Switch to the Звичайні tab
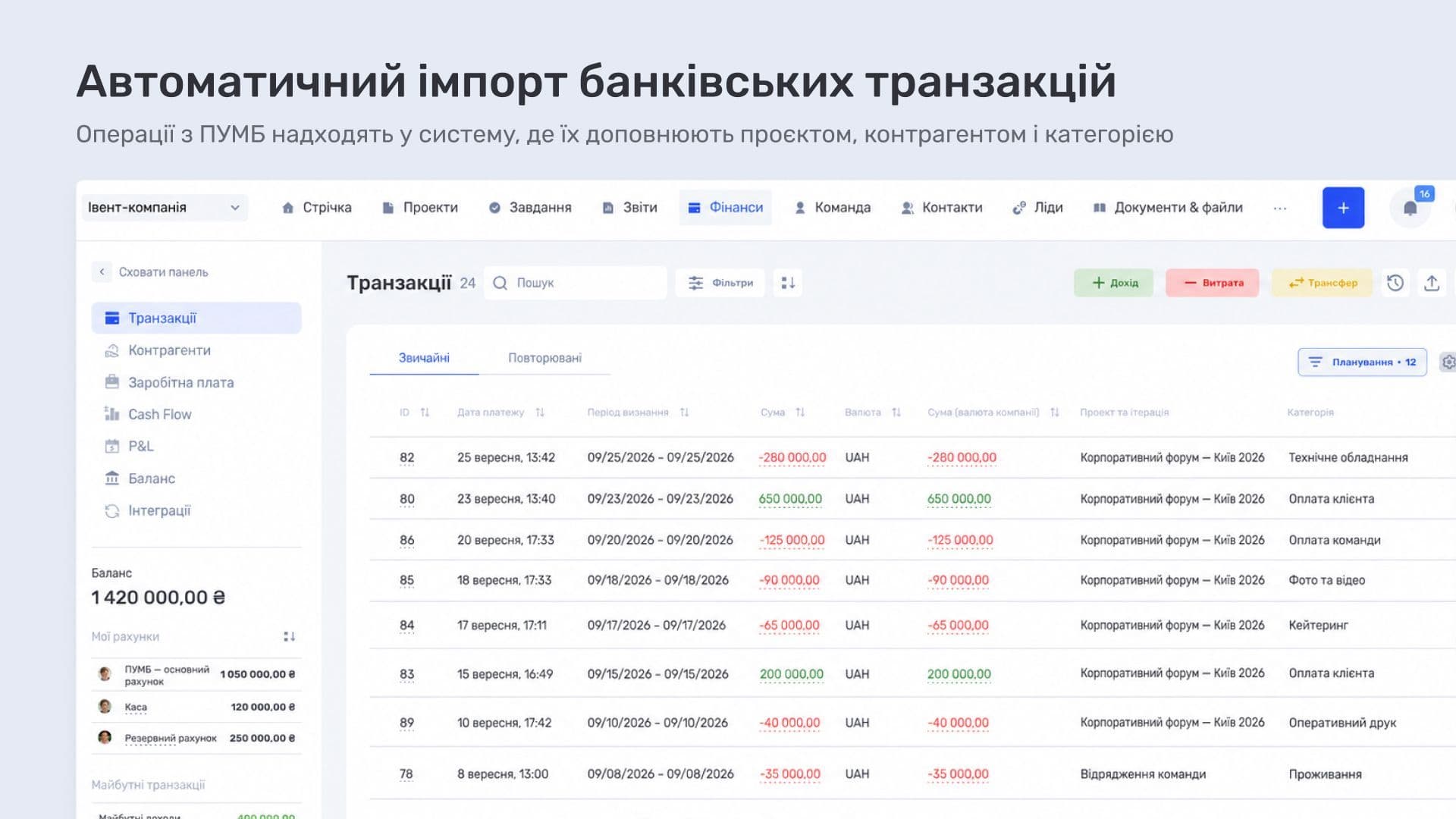Viewport: 1456px width, 819px height. pyautogui.click(x=424, y=358)
